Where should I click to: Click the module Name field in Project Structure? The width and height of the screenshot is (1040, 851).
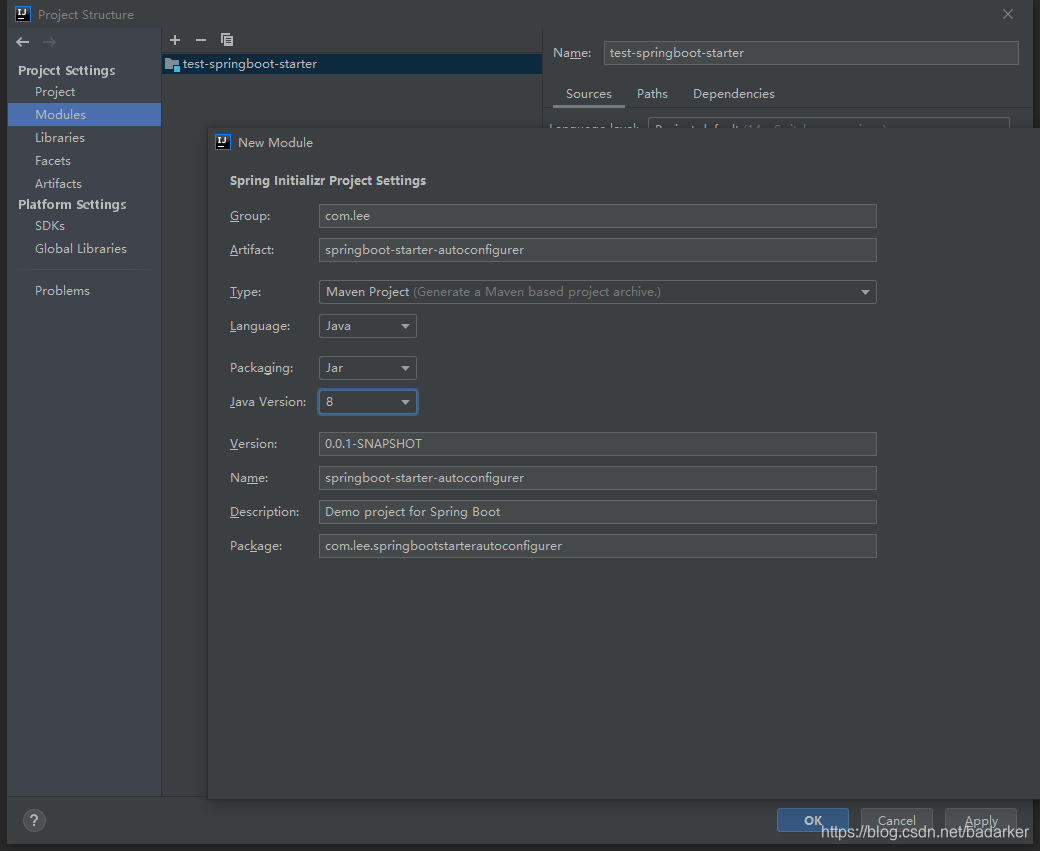coord(811,53)
